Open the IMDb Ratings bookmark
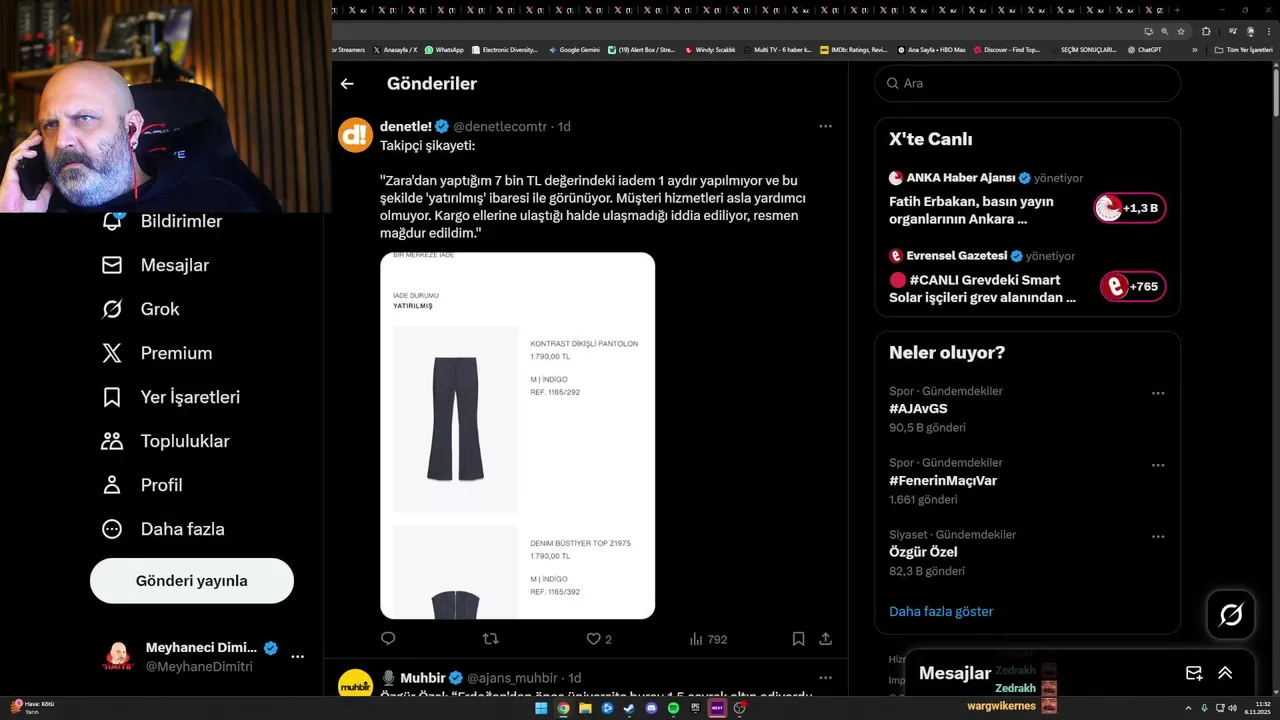This screenshot has width=1280, height=720. pos(853,49)
